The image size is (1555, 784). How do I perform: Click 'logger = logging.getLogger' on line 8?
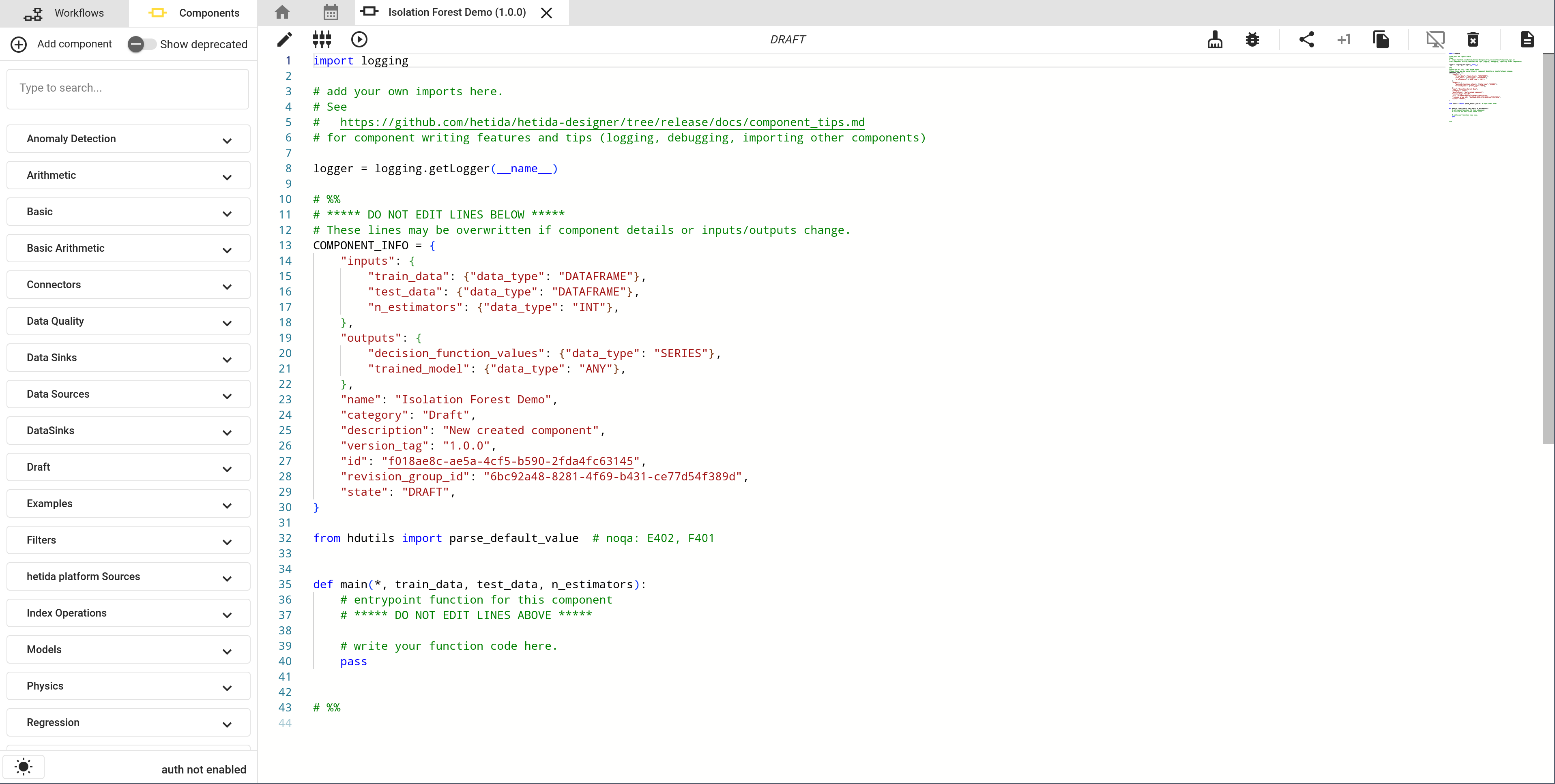coord(401,168)
